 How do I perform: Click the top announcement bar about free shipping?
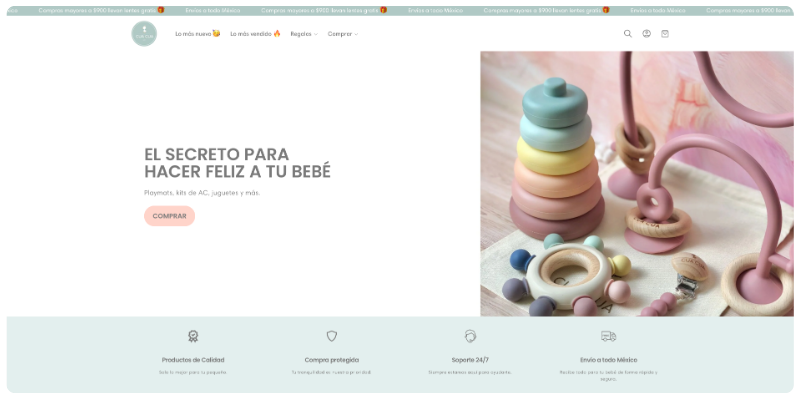[x=400, y=10]
